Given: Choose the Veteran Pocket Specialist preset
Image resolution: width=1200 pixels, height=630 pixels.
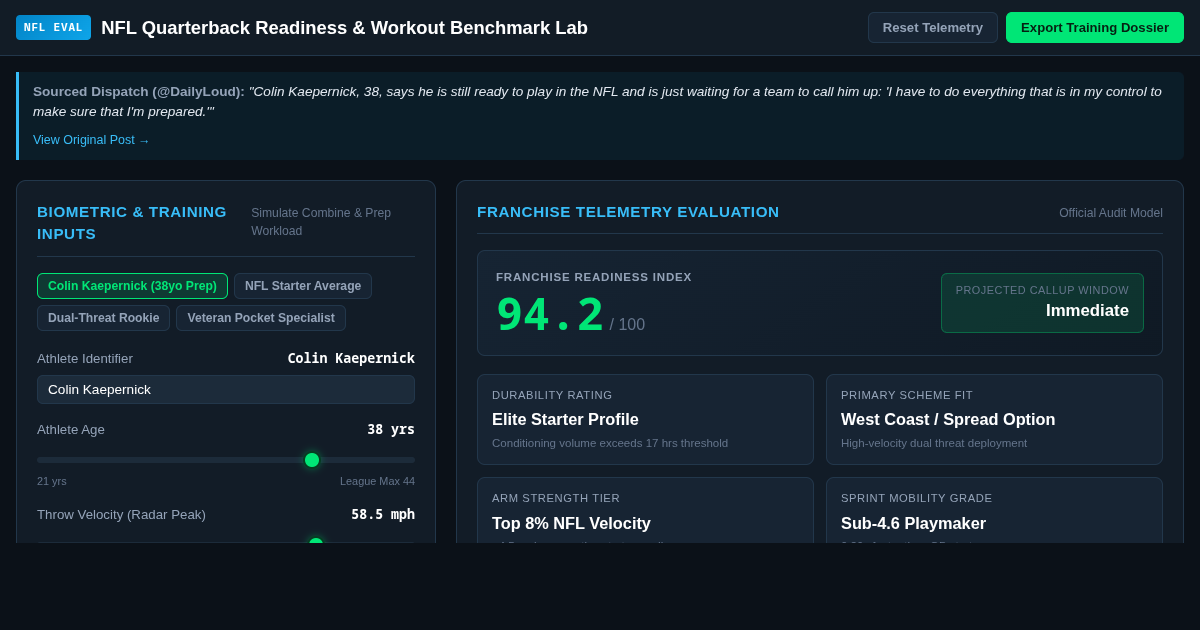Looking at the screenshot, I should [261, 318].
